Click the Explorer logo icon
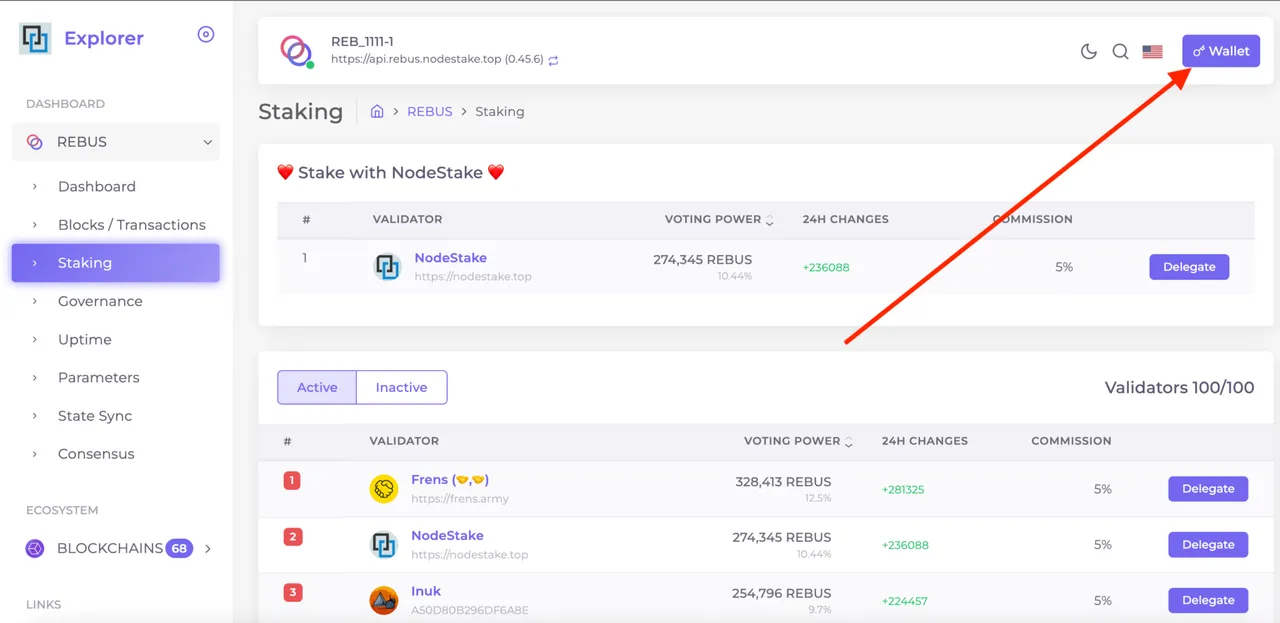 [x=35, y=38]
